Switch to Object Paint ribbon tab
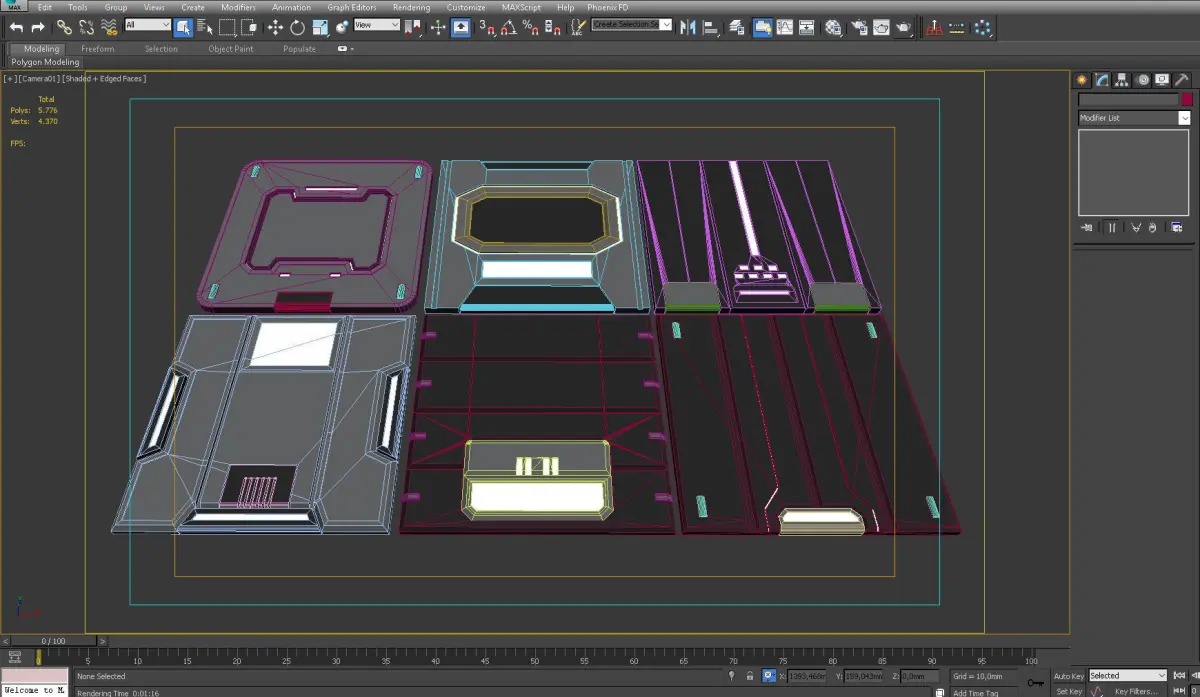The width and height of the screenshot is (1200, 697). [231, 48]
